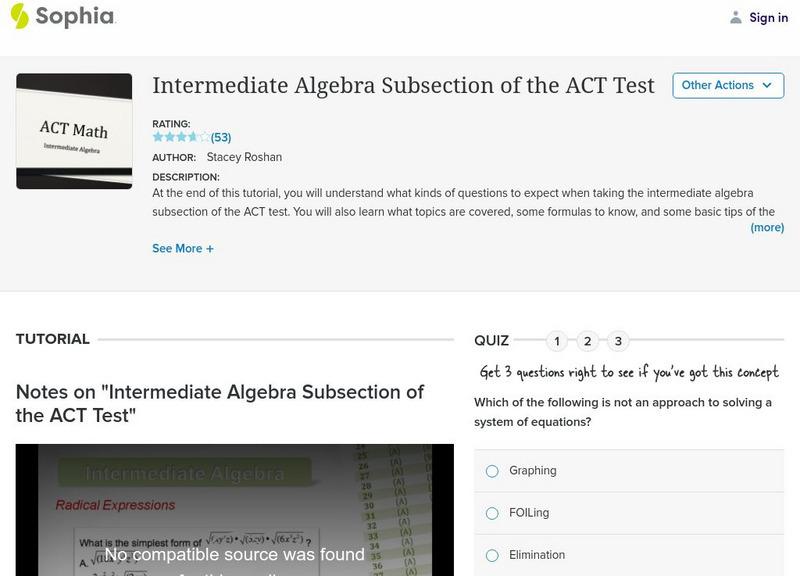The image size is (800, 576).
Task: Open the Sign in link
Action: click(768, 17)
